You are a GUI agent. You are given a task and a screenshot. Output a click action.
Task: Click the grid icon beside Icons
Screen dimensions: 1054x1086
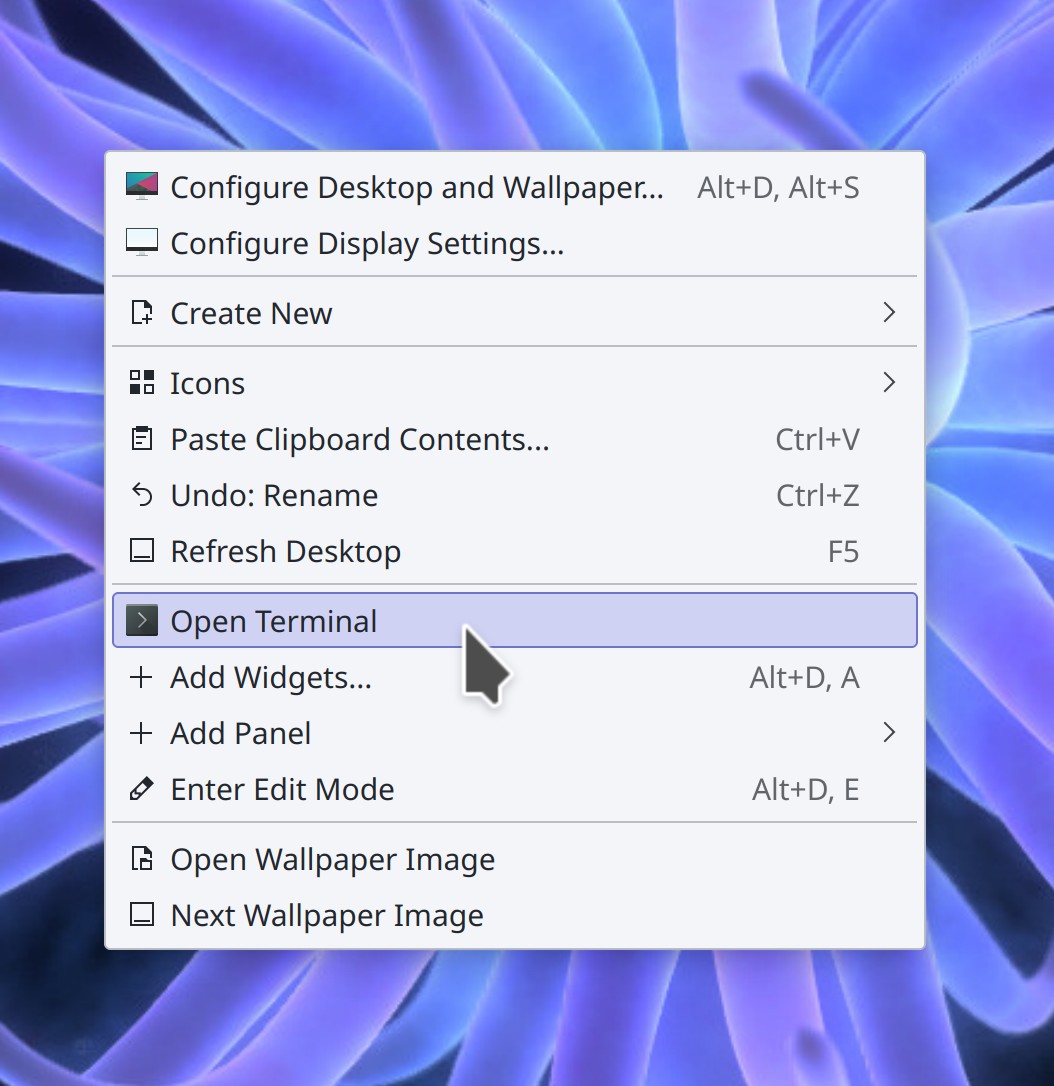click(x=142, y=383)
